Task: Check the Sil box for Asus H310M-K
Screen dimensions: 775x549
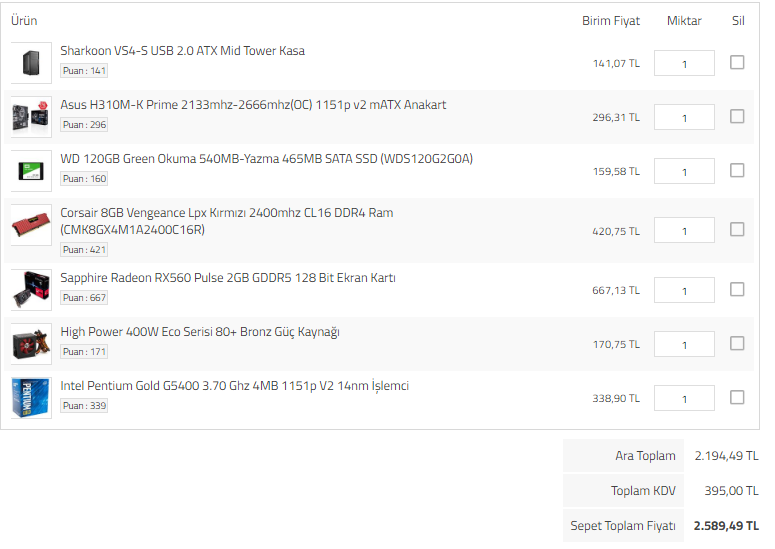Action: point(737,116)
